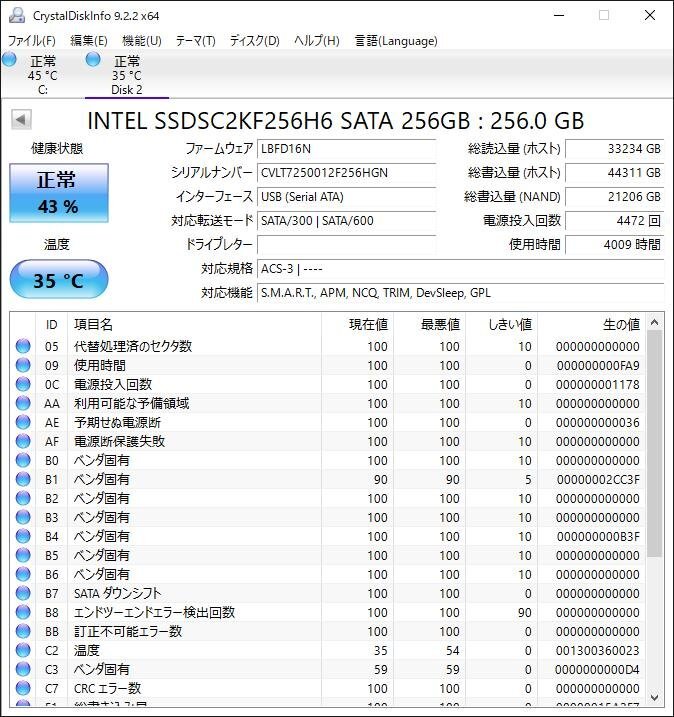This screenshot has width=674, height=717.
Task: Click the SMART list vertical scrollbar thumb
Action: (654, 444)
